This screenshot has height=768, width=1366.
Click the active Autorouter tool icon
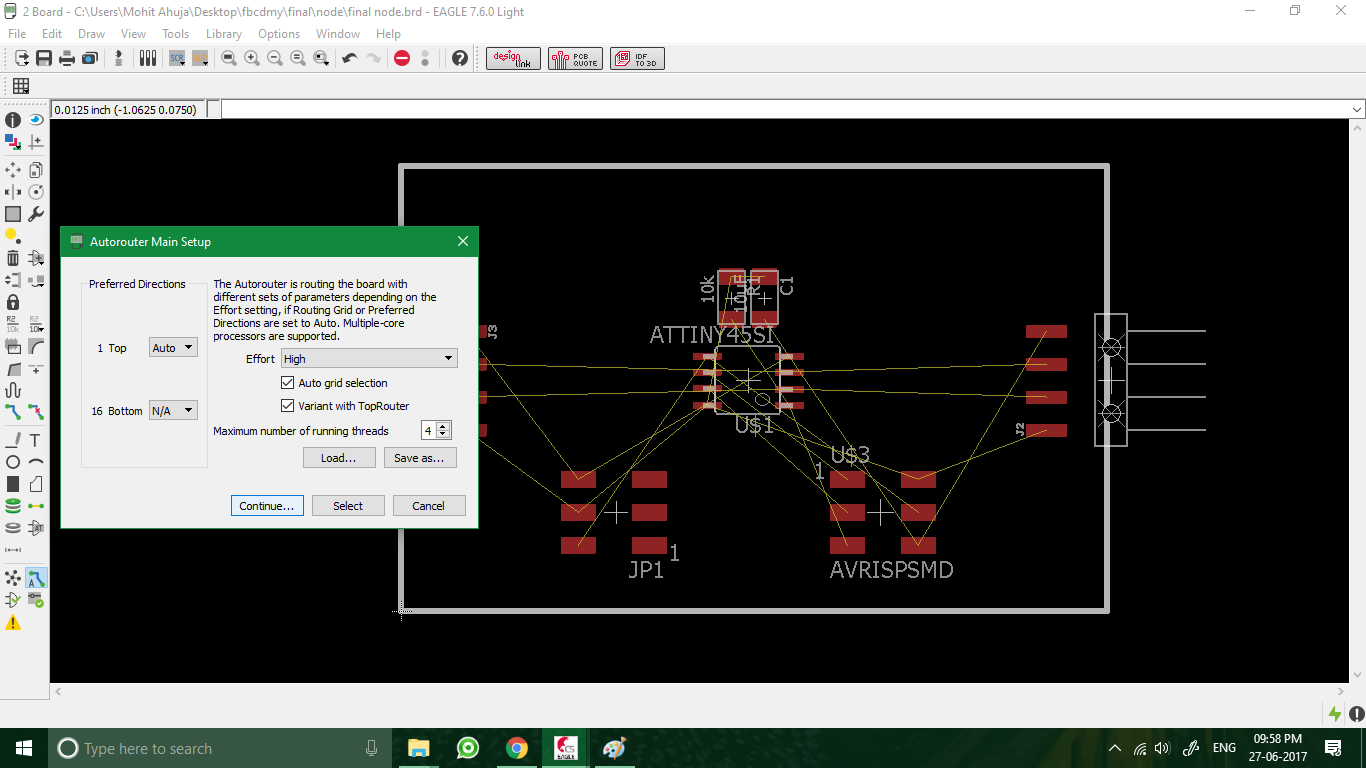coord(36,578)
